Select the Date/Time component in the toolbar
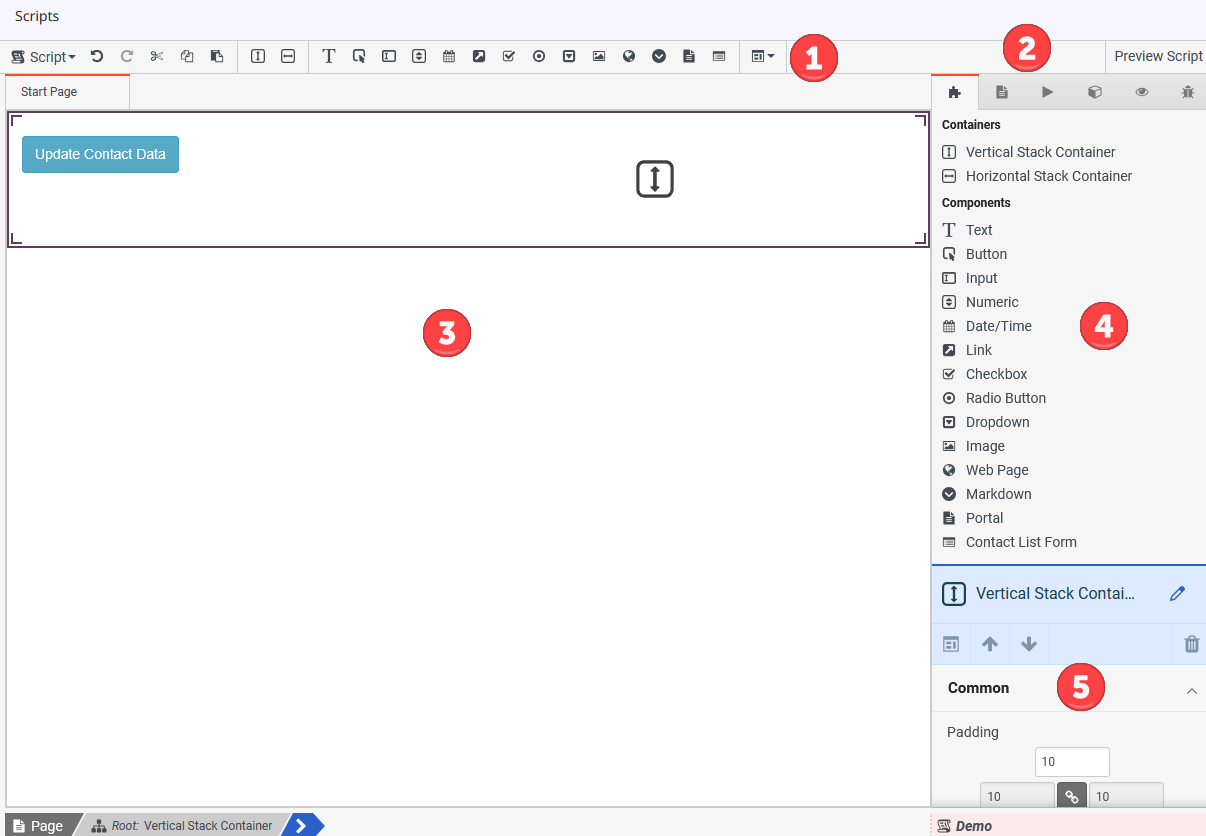 (449, 57)
